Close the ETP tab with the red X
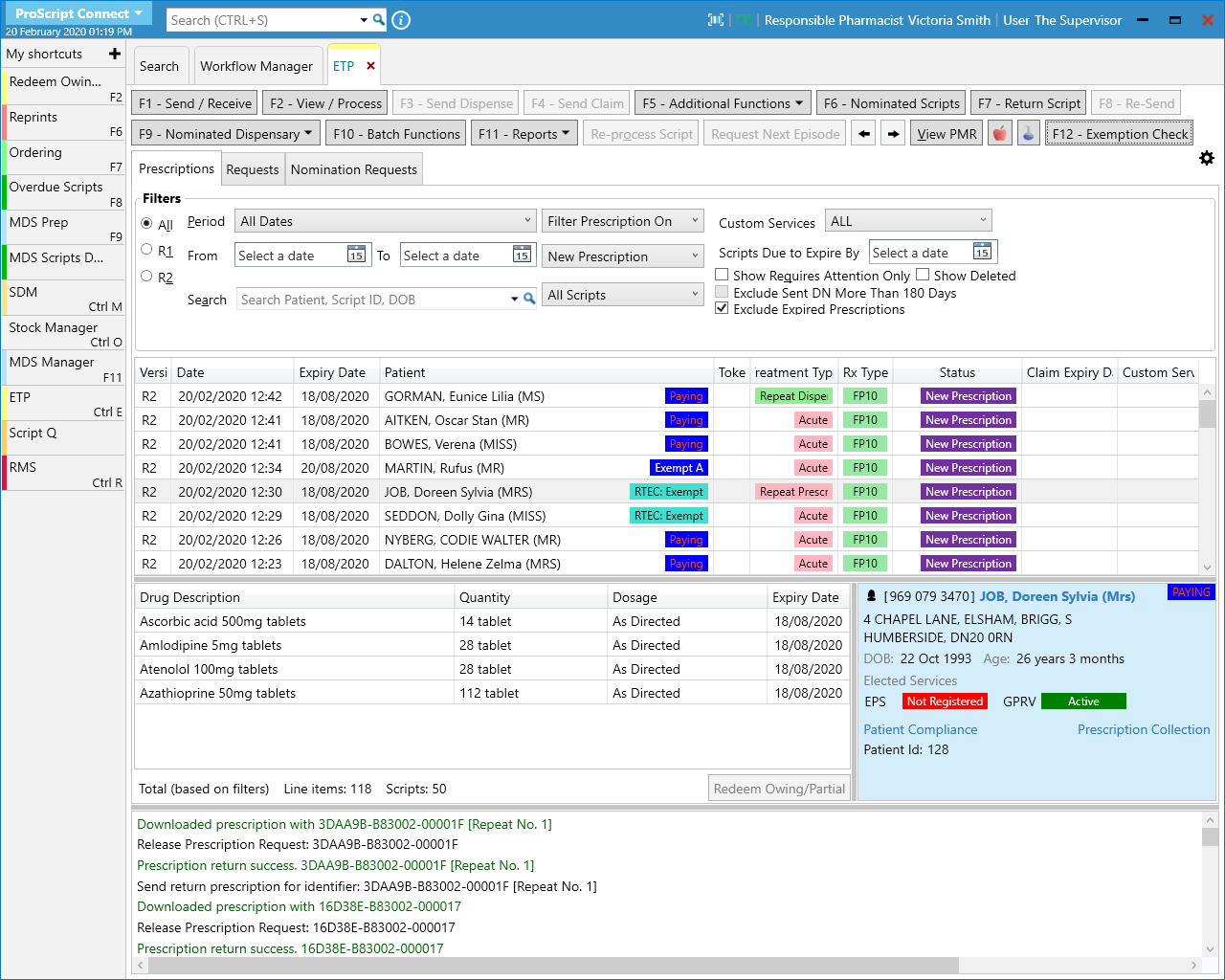 (x=370, y=66)
